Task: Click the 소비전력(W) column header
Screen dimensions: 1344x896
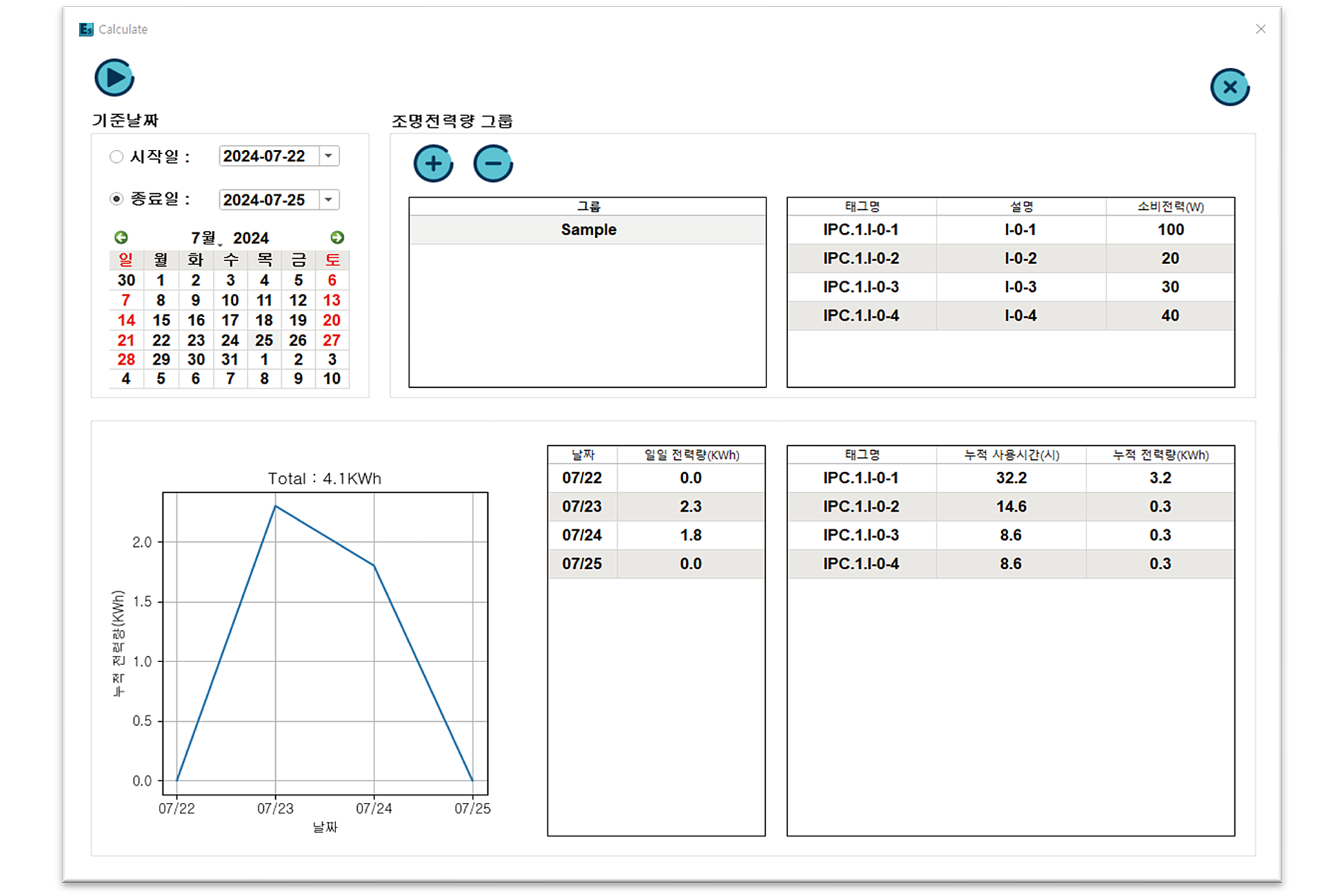Action: 1170,206
